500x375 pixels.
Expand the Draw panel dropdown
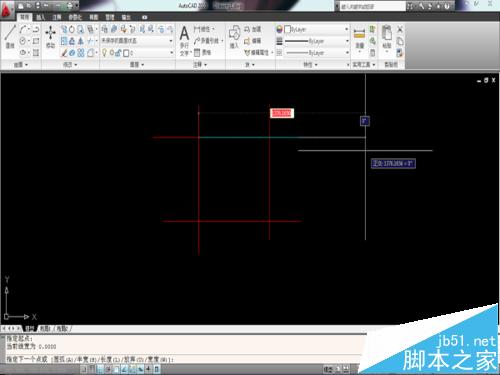(21, 65)
